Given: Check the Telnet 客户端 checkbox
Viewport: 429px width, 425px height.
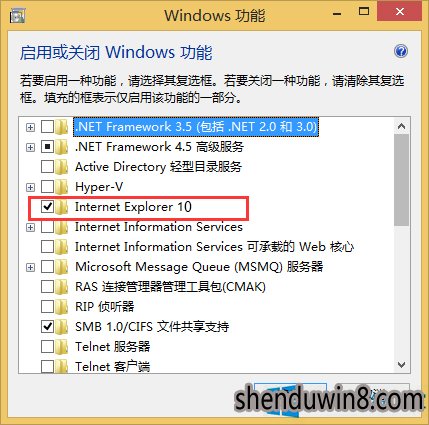Looking at the screenshot, I should (47, 367).
